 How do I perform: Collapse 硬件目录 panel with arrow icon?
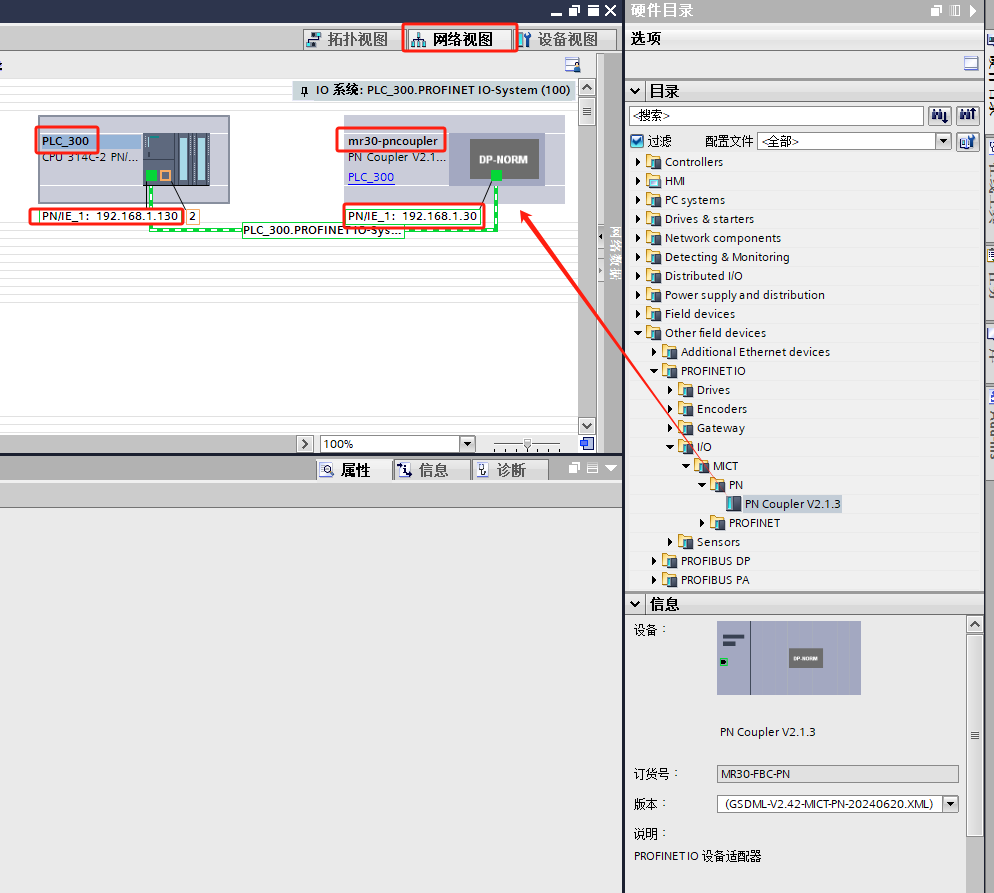click(x=973, y=11)
